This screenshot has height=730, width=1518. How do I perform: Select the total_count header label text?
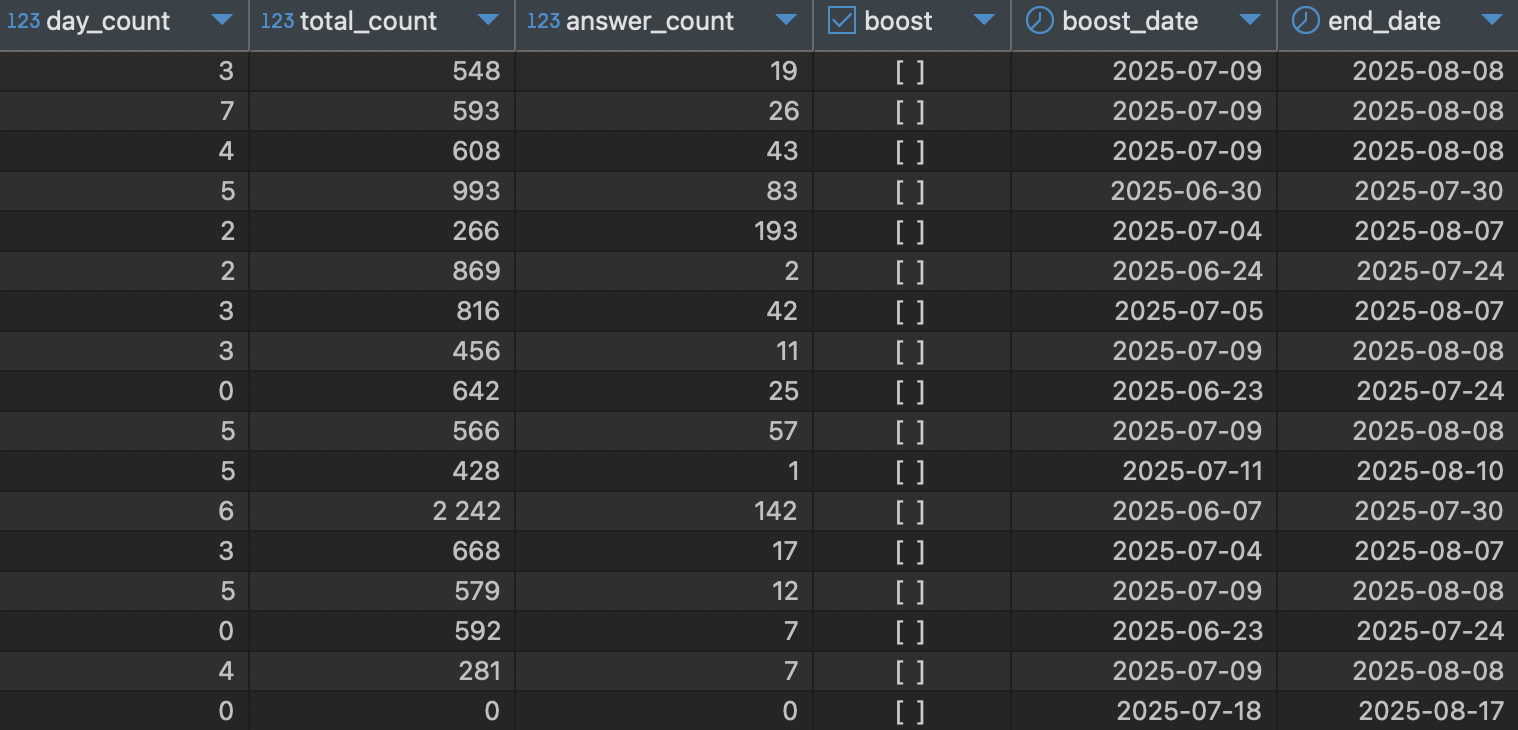[368, 21]
